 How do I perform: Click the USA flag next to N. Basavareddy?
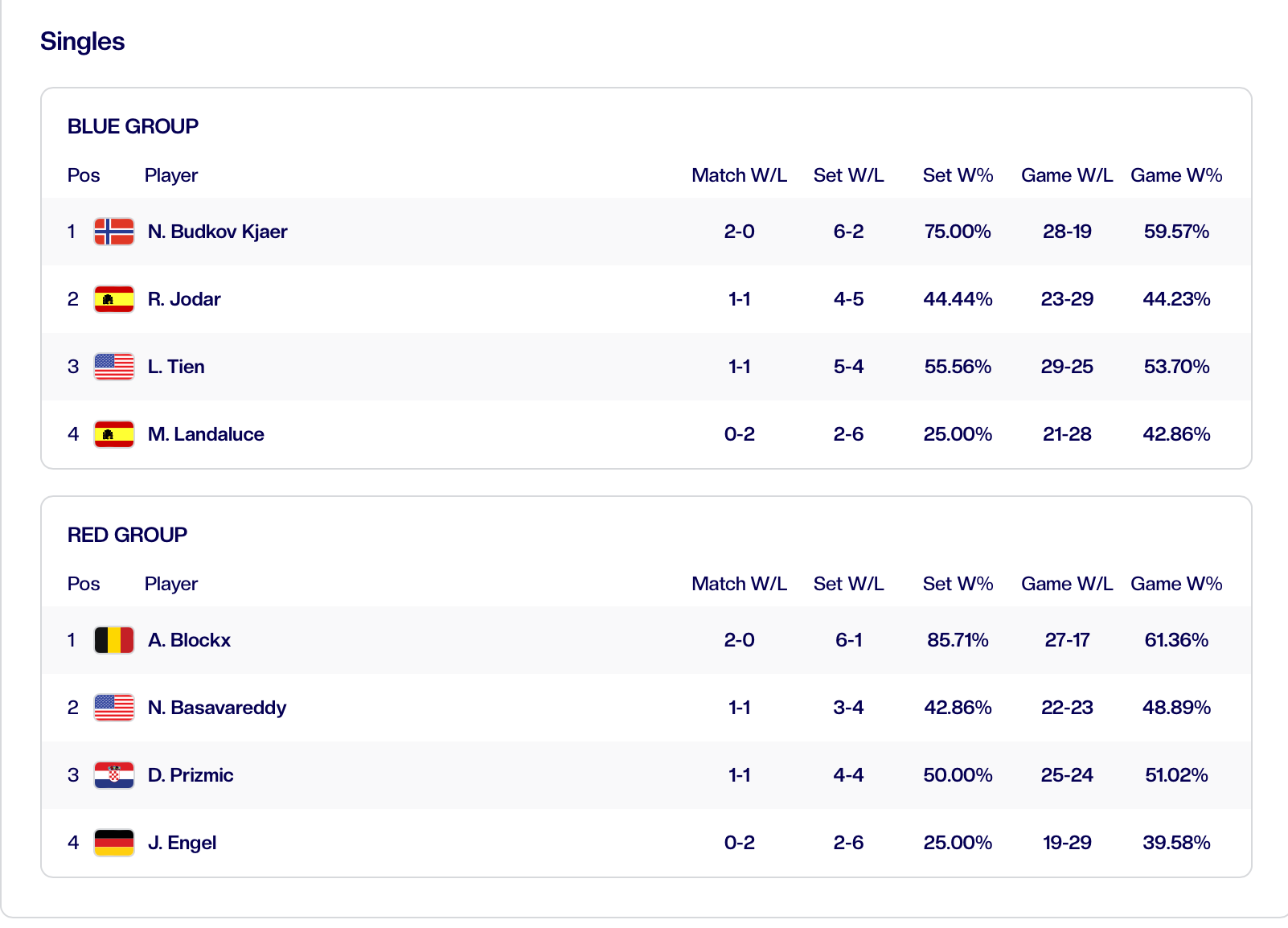pyautogui.click(x=113, y=708)
